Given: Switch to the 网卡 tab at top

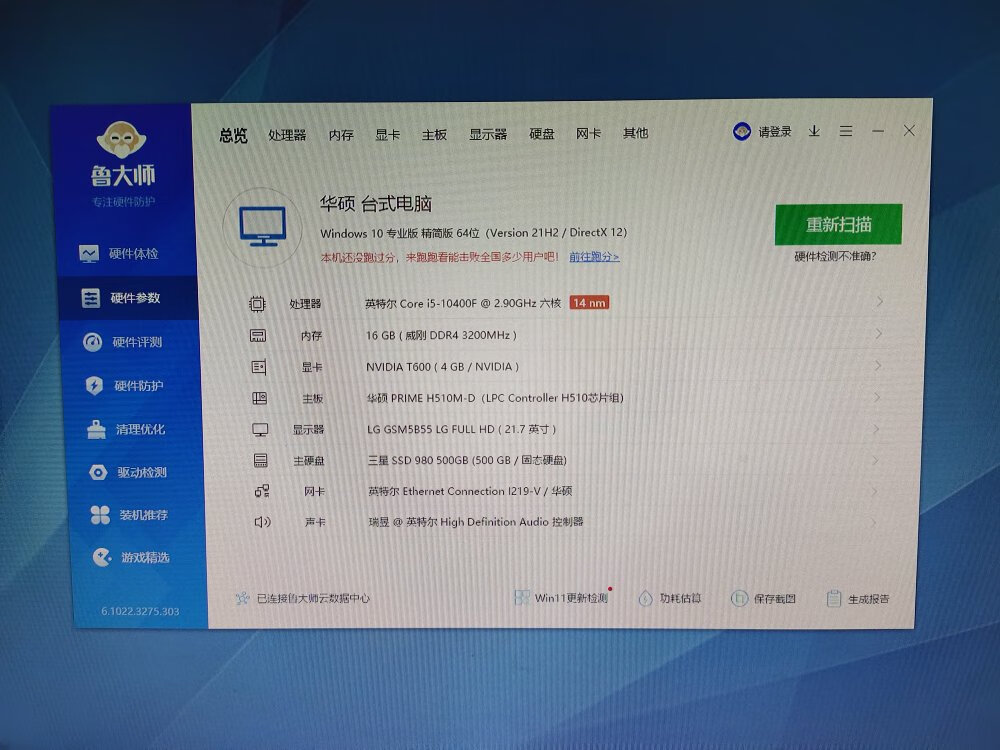Looking at the screenshot, I should tap(588, 133).
